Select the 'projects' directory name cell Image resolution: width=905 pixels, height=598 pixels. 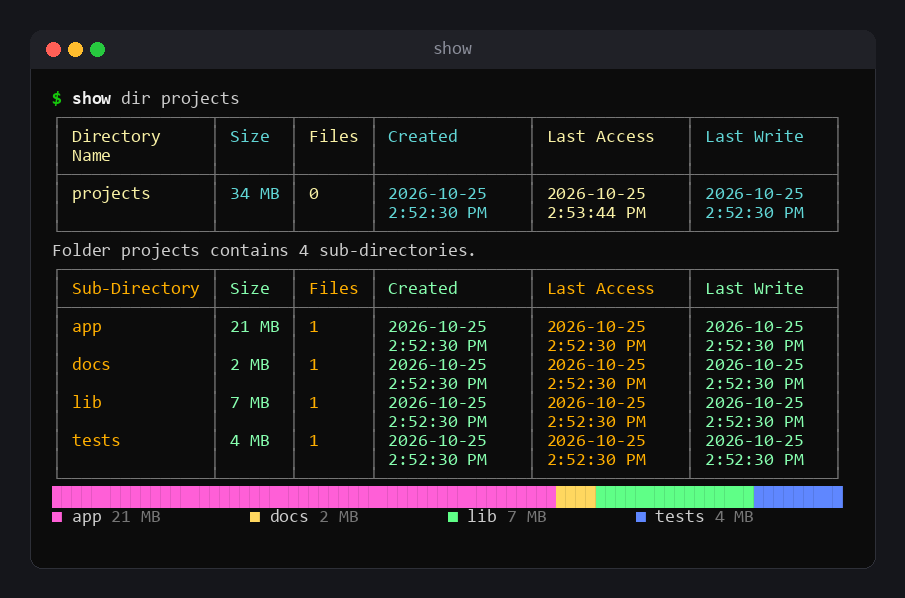click(x=111, y=194)
